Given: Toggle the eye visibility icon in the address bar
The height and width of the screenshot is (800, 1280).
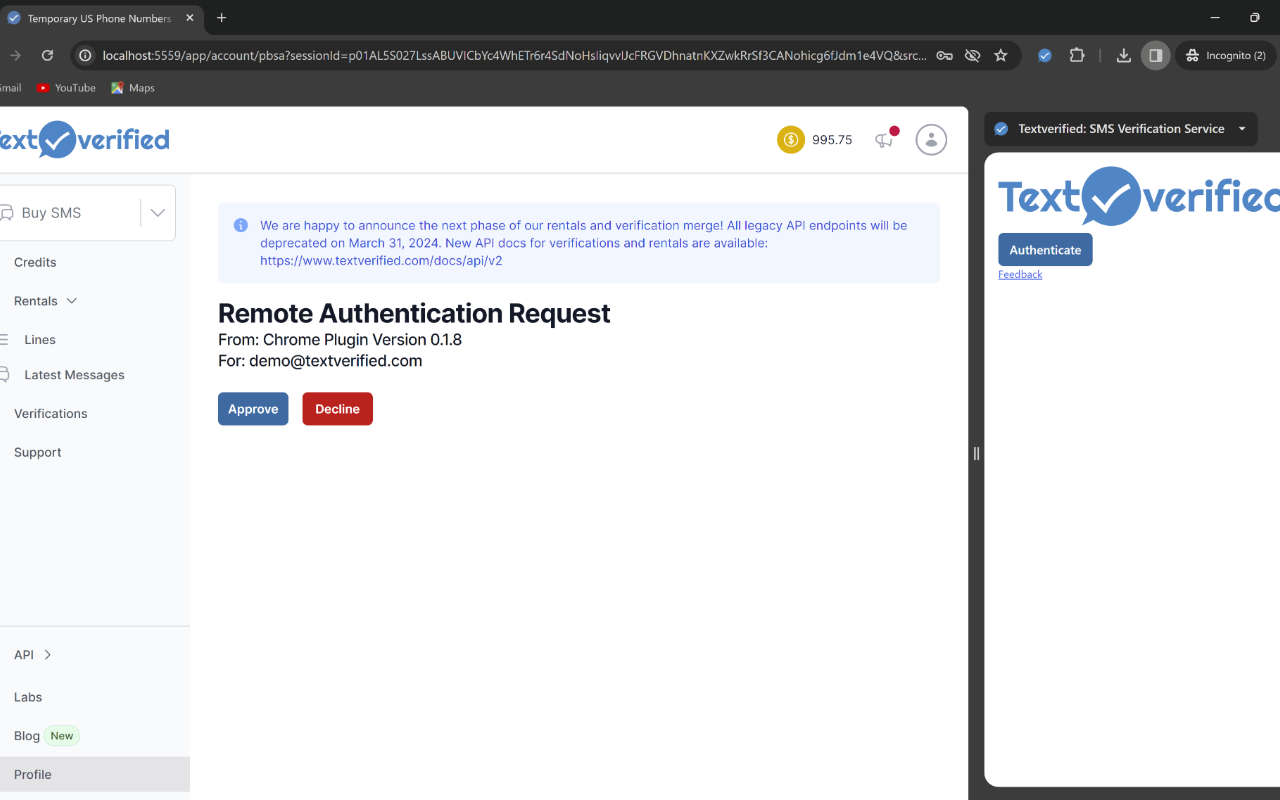Looking at the screenshot, I should coord(972,55).
